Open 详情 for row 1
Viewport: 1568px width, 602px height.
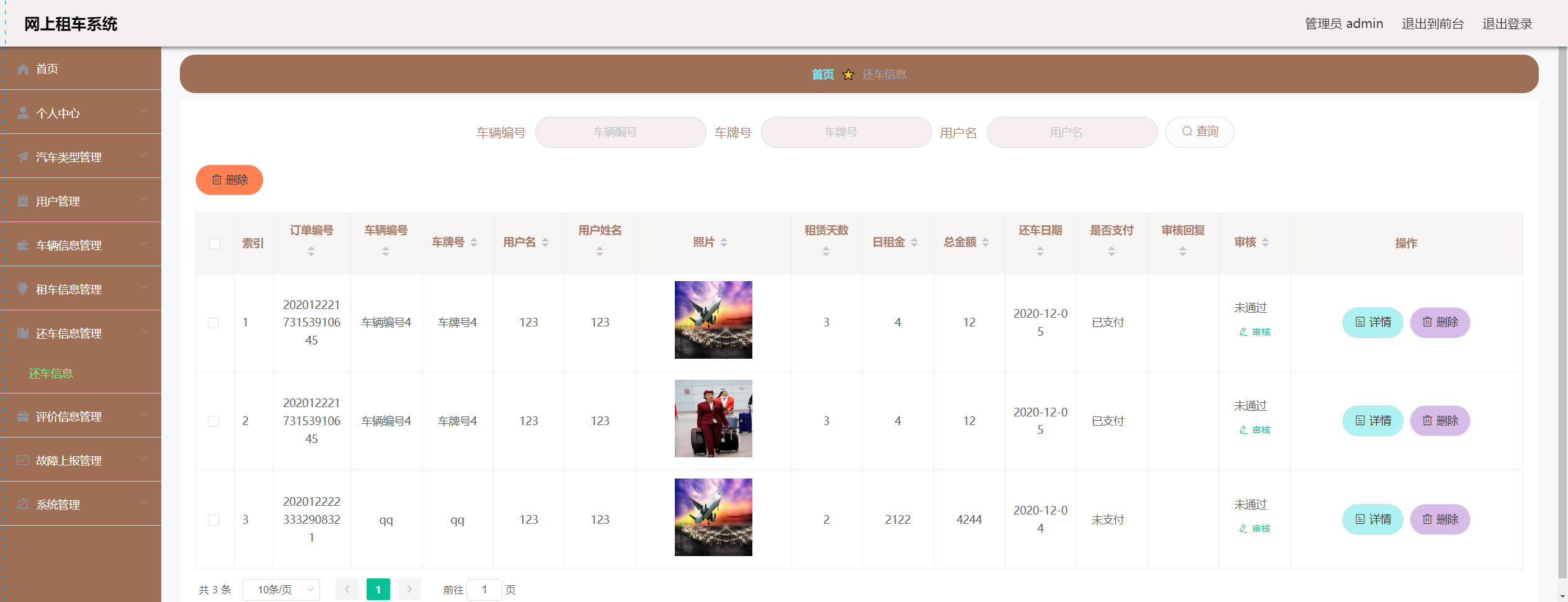coord(1373,322)
